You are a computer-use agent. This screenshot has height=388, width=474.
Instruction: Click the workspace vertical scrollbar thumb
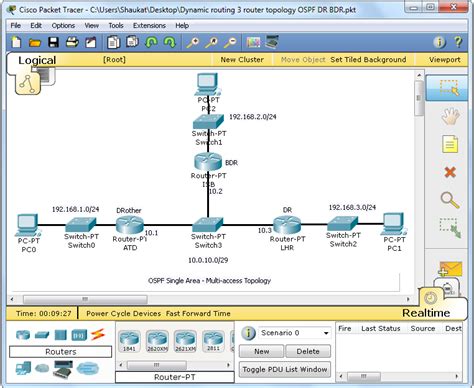[419, 97]
